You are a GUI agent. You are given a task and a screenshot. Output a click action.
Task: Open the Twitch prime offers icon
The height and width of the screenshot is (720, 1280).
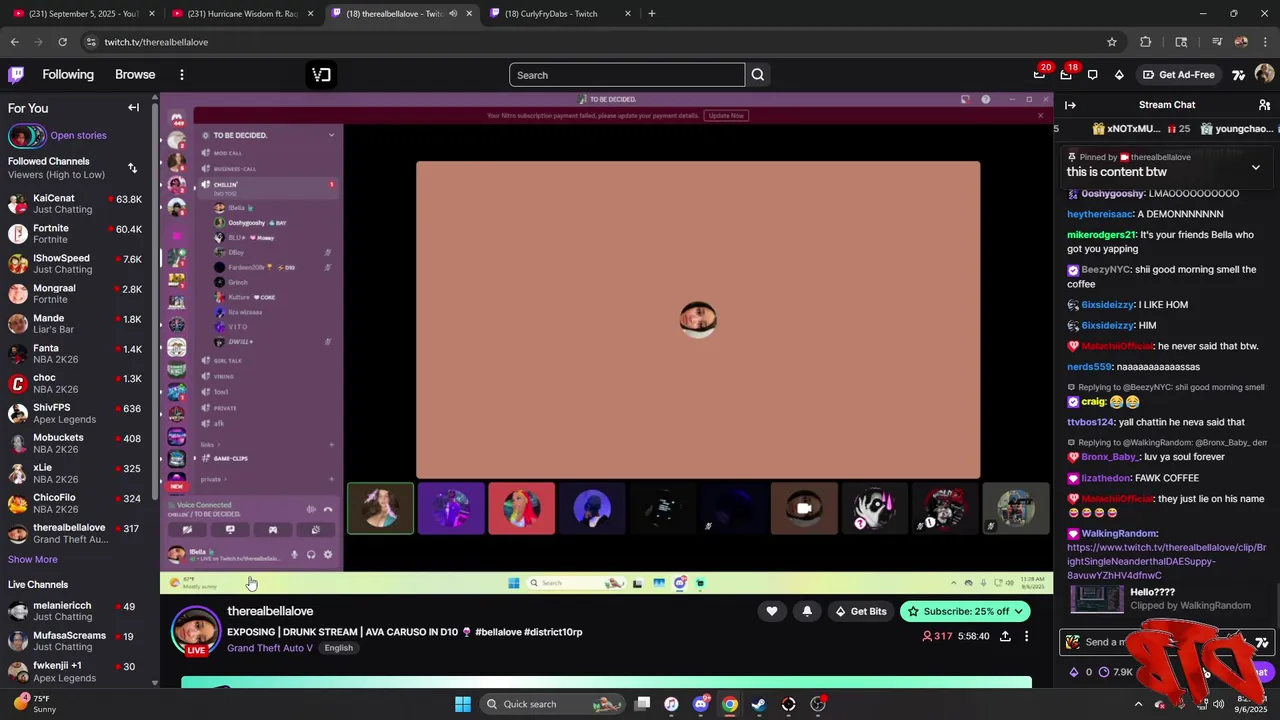click(1040, 75)
